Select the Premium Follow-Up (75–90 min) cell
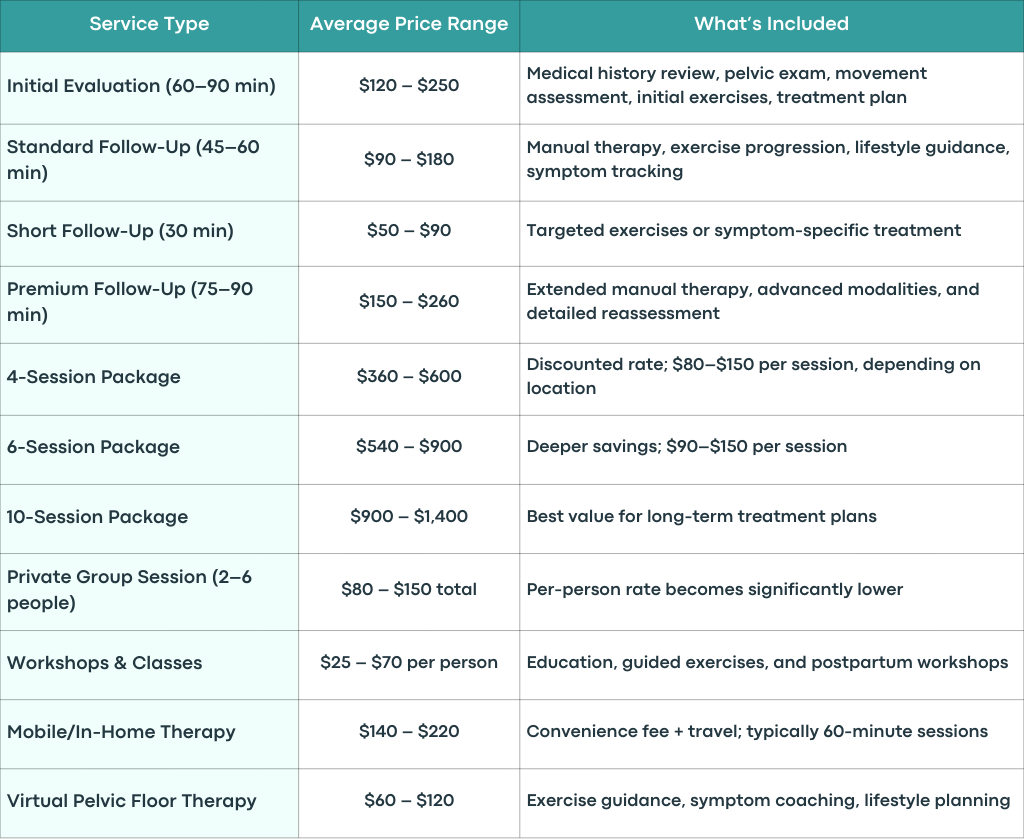Image resolution: width=1024 pixels, height=839 pixels. tap(149, 305)
